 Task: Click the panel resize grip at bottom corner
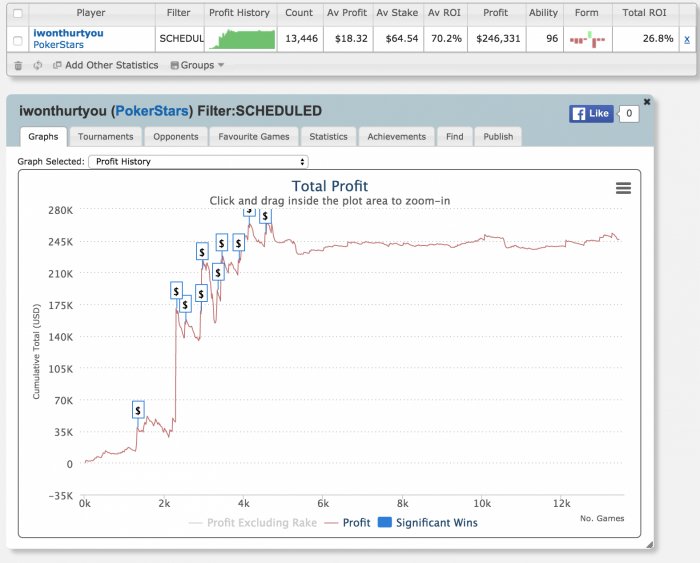click(650, 544)
